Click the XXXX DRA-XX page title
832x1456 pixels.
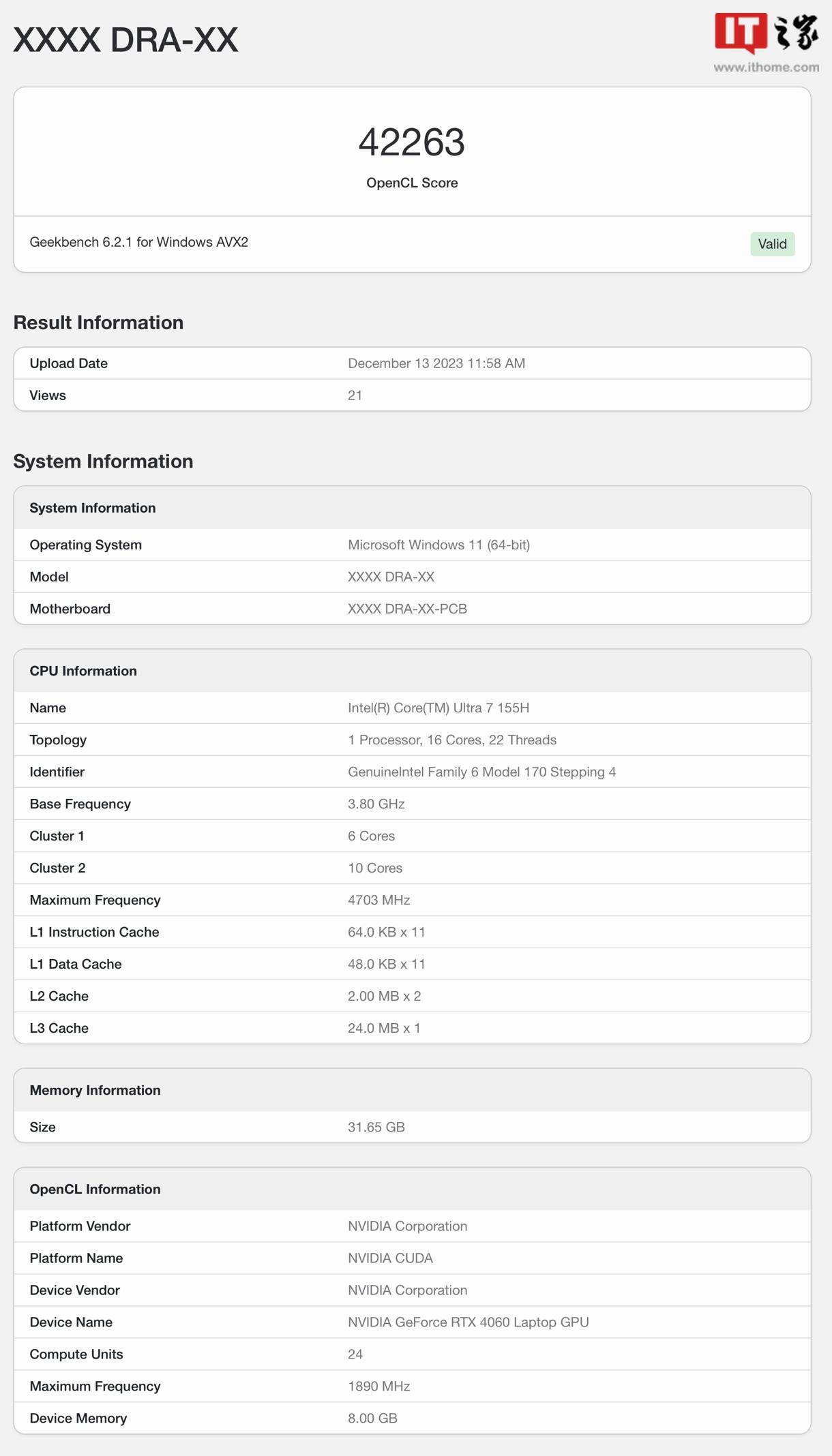[x=125, y=40]
